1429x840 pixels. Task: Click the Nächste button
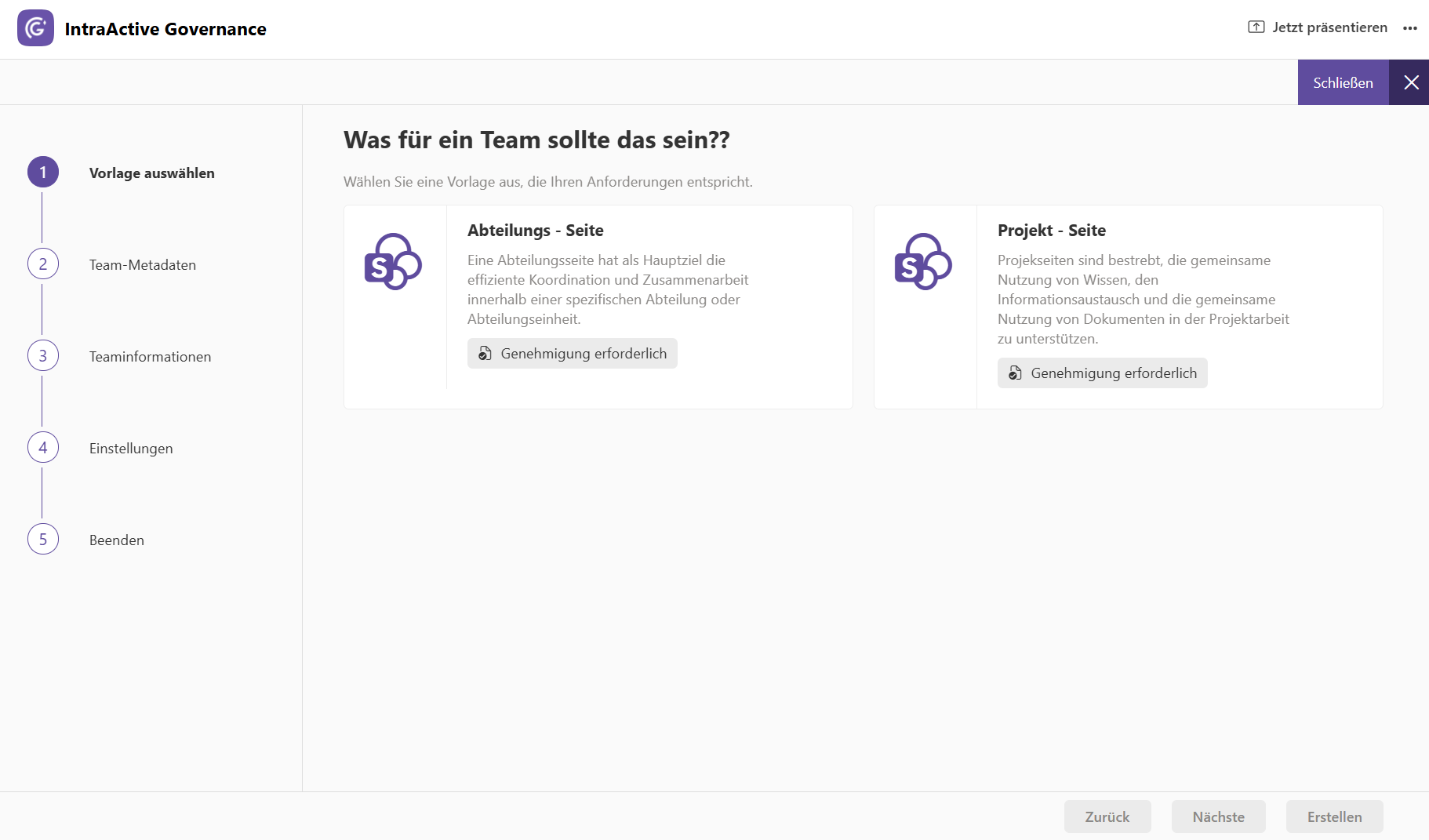1219,816
